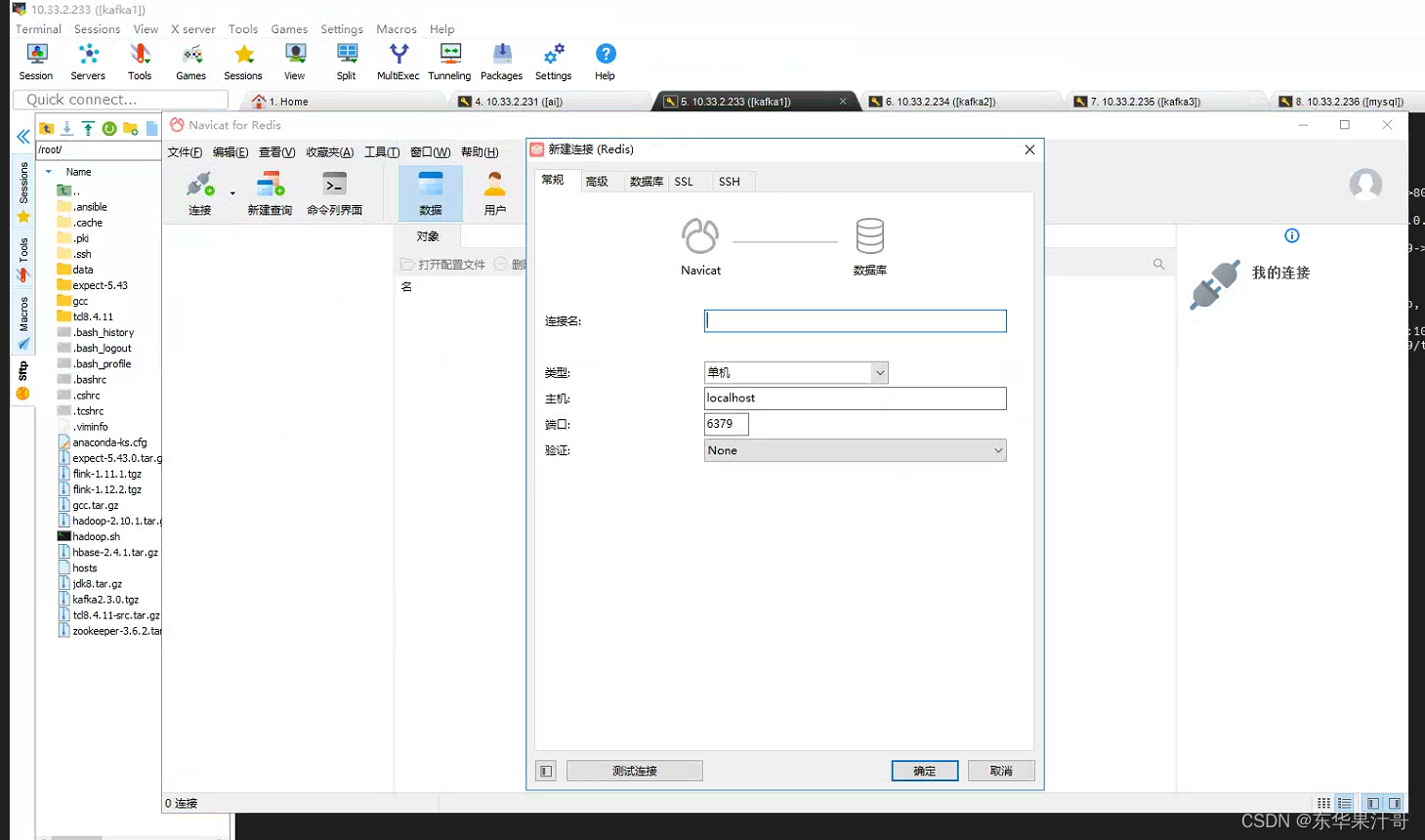
Task: Open the 验证 dropdown showing None
Action: [x=855, y=450]
